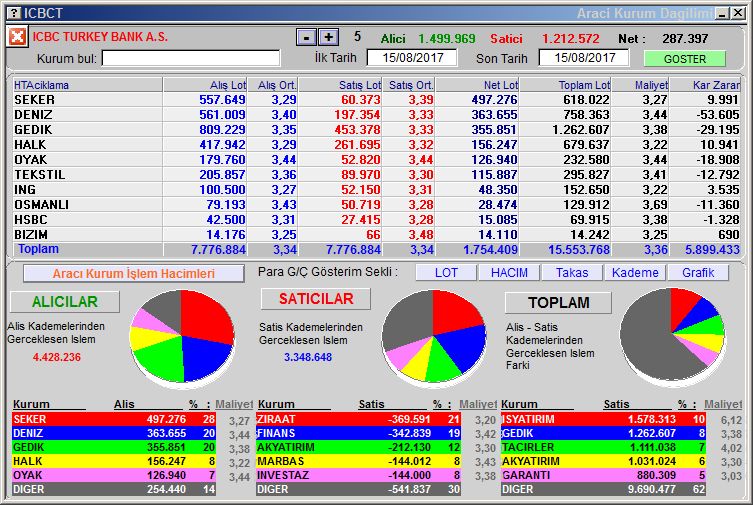Click the Kurum bul search field

pyautogui.click(x=191, y=59)
